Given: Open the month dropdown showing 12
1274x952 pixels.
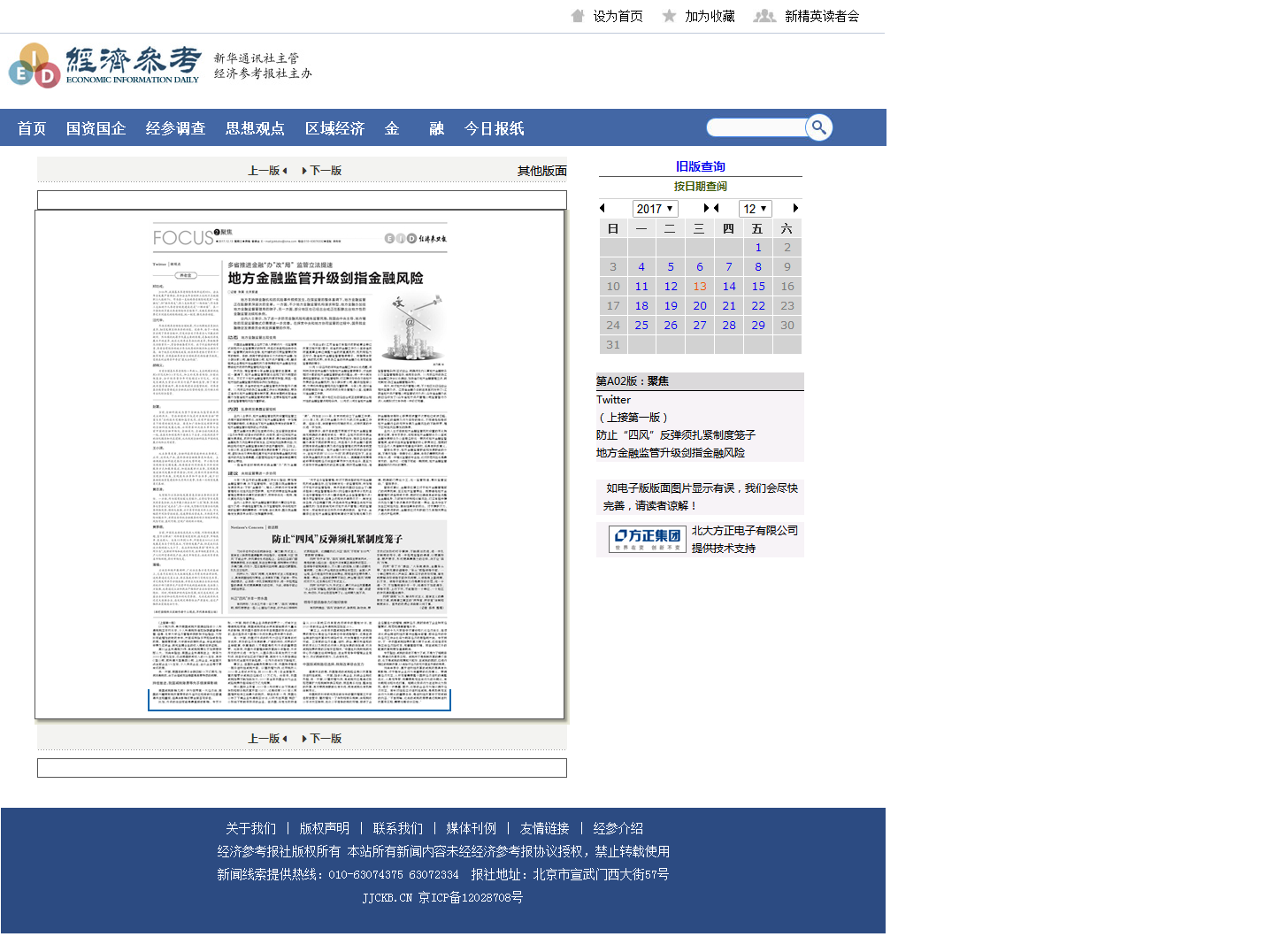Looking at the screenshot, I should pyautogui.click(x=755, y=209).
